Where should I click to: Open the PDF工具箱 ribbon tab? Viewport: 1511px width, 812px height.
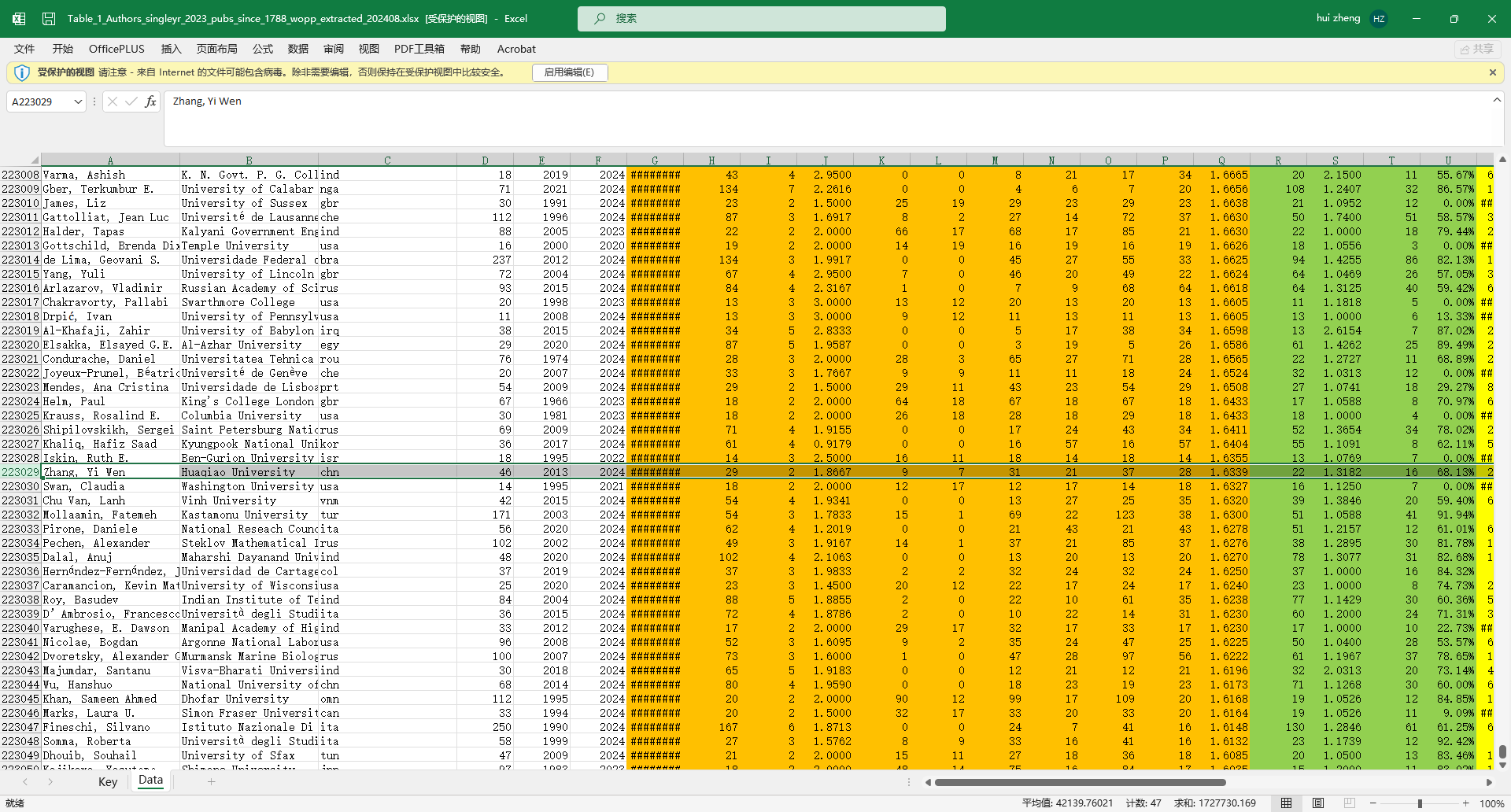(x=419, y=49)
